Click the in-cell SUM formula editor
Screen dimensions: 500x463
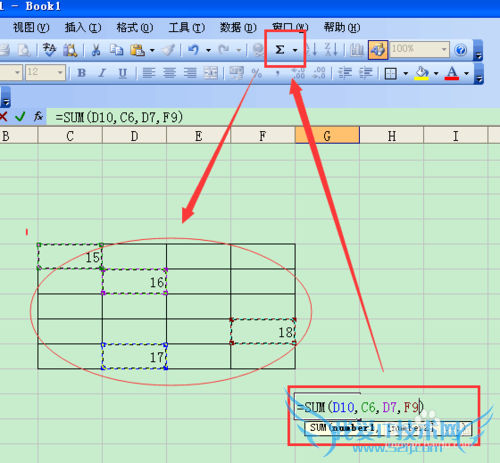[360, 407]
